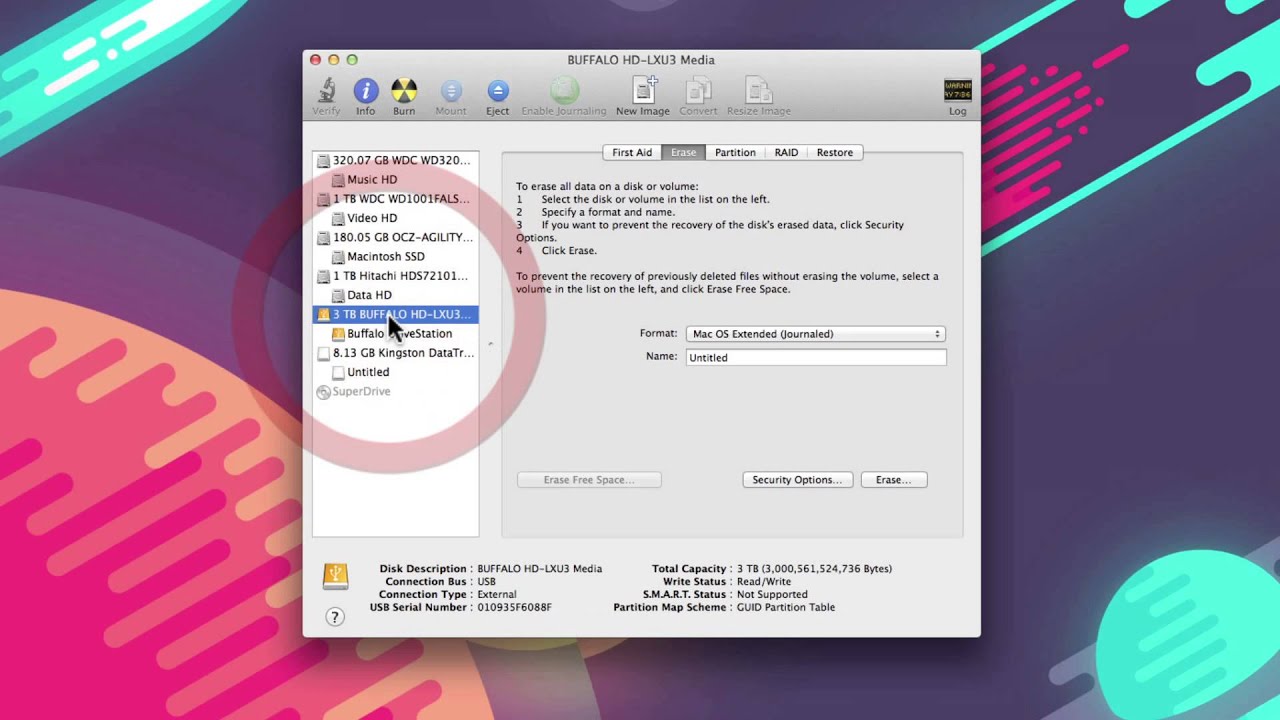Click the 8.13 GB Kingston disk icon

[x=323, y=353]
